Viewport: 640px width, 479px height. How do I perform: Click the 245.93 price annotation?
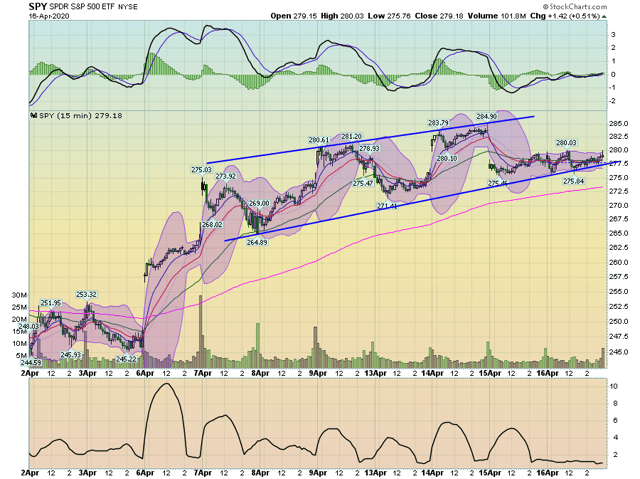pyautogui.click(x=71, y=355)
